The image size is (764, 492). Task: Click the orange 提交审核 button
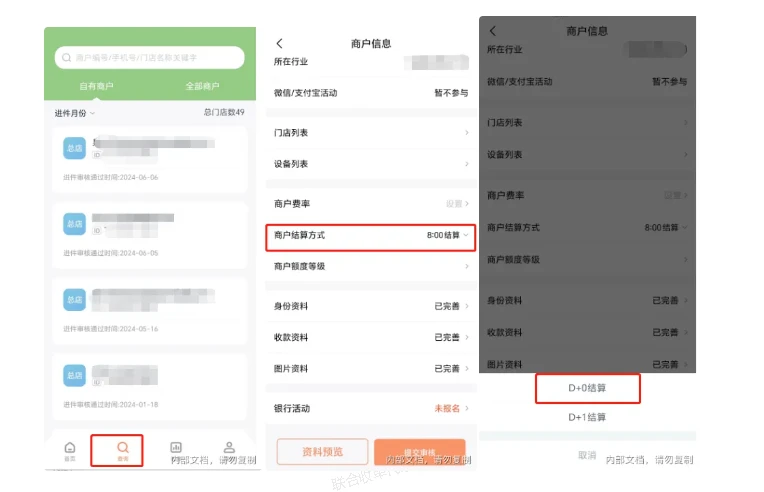[420, 452]
